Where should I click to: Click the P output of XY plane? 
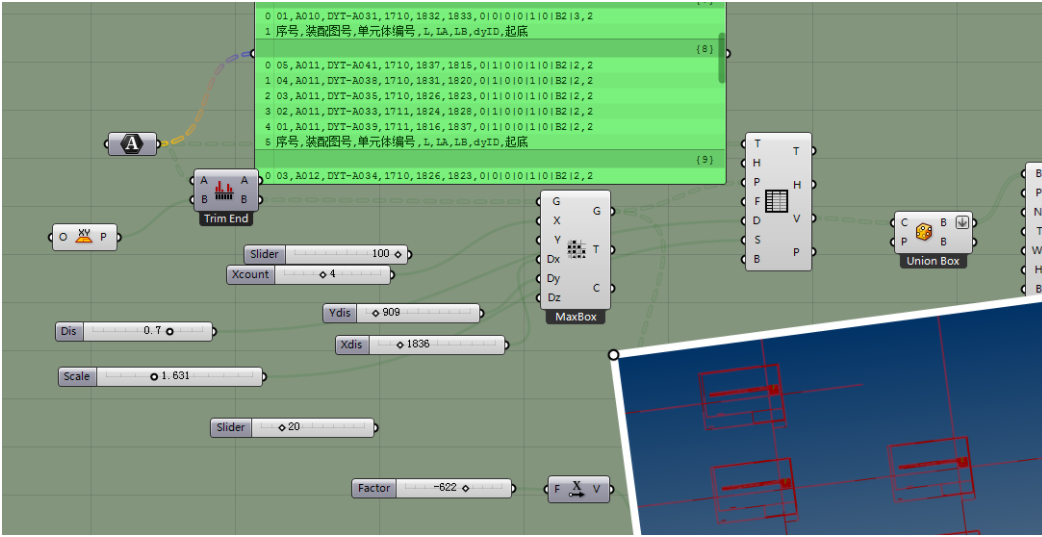pyautogui.click(x=104, y=237)
